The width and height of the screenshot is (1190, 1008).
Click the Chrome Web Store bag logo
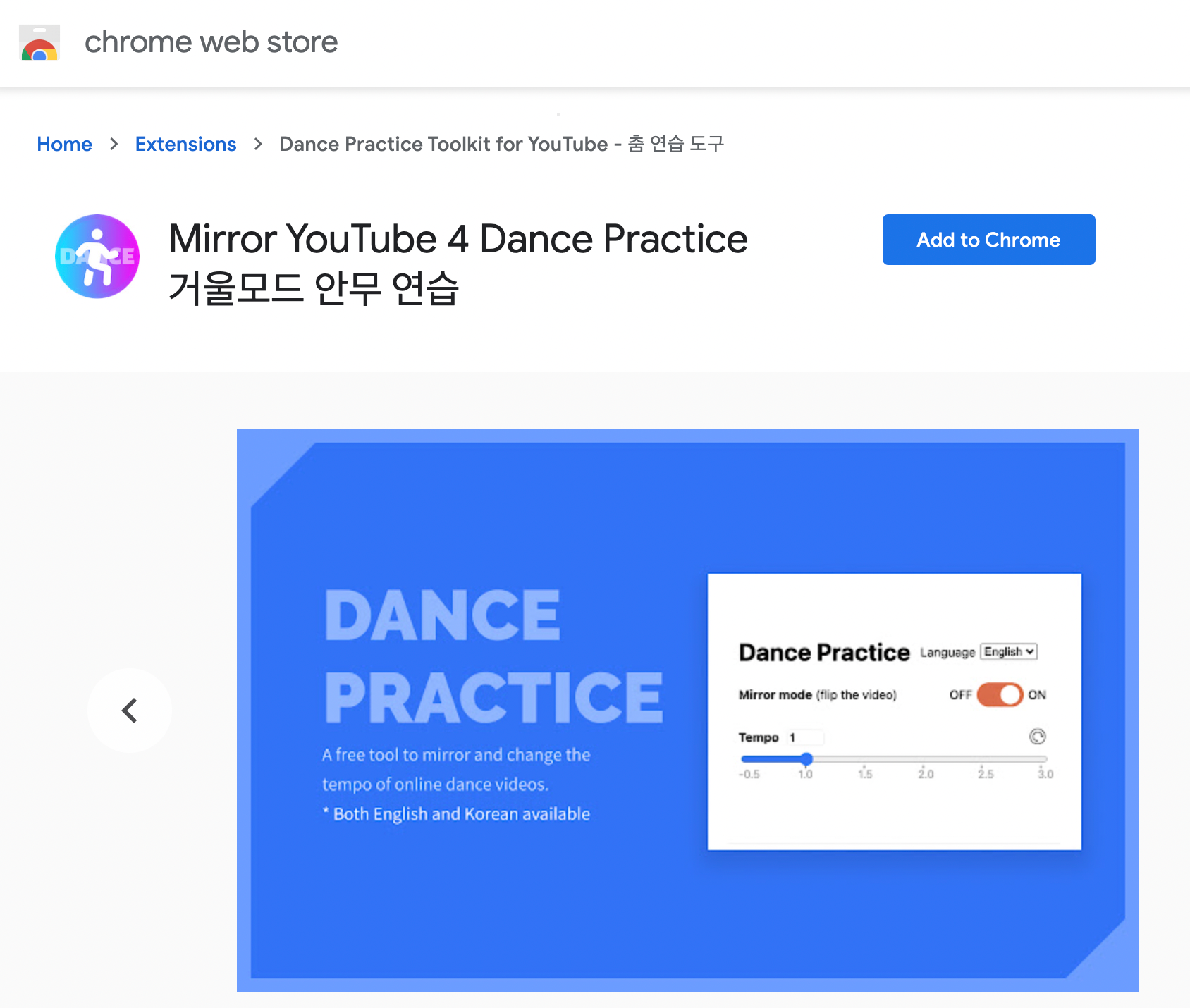point(40,44)
